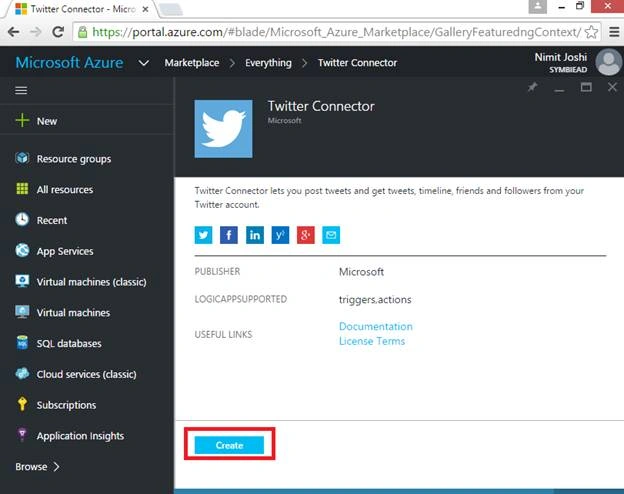Share via Facebook icon
Viewport: 624px width, 494px height.
pos(229,235)
